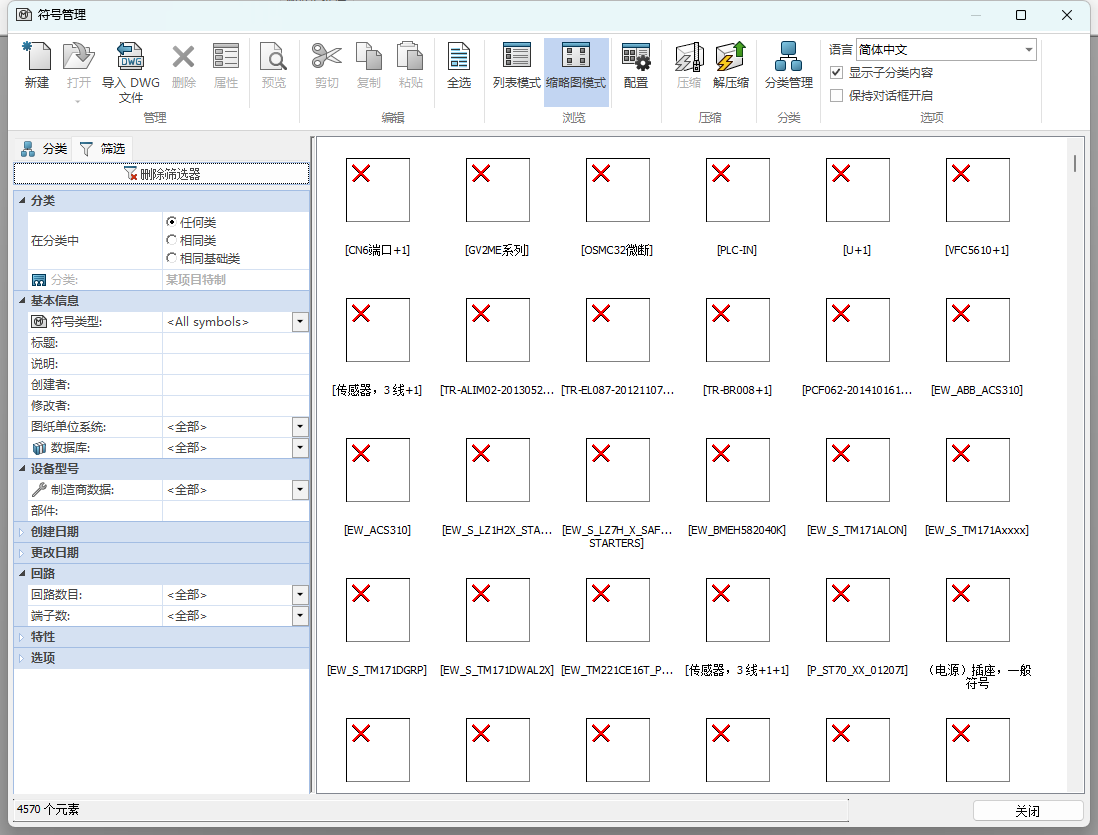Expand the 特性 section
Image resolution: width=1098 pixels, height=835 pixels.
21,637
